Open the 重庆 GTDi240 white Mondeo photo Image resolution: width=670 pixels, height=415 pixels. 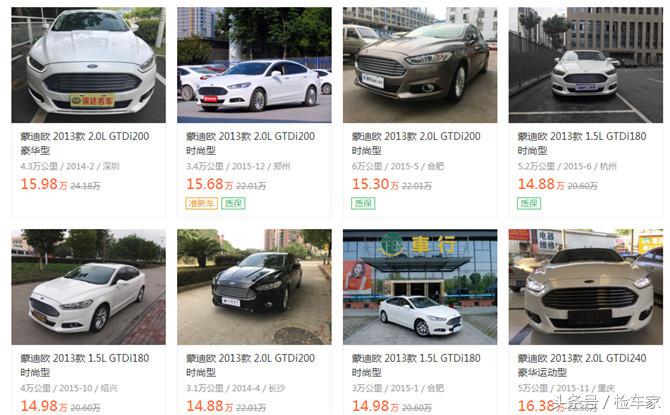click(x=586, y=287)
